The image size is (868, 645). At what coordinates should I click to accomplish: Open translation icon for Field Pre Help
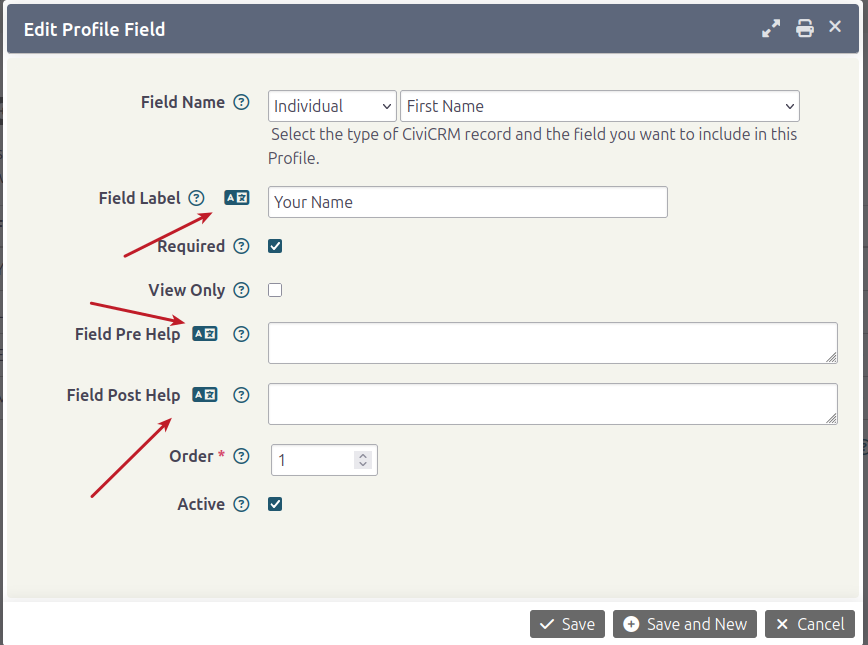pos(204,334)
